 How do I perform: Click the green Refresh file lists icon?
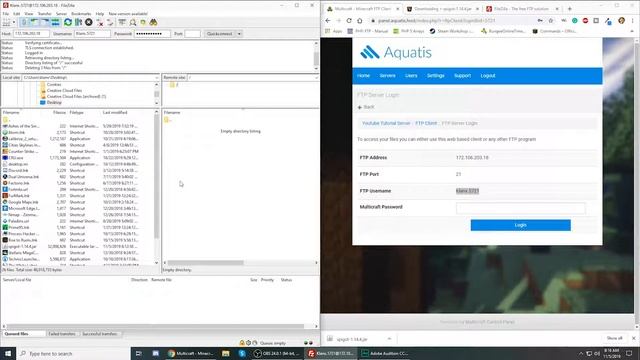pos(68,22)
